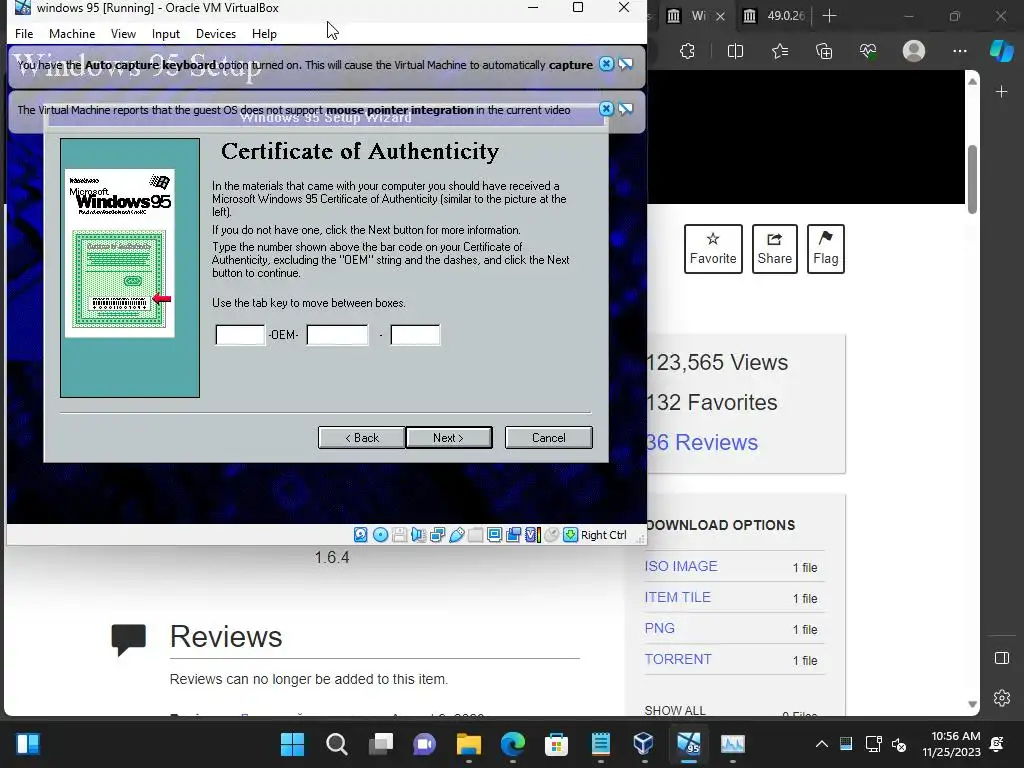1024x768 pixels.
Task: Click the Favorite button on the page
Action: (713, 249)
